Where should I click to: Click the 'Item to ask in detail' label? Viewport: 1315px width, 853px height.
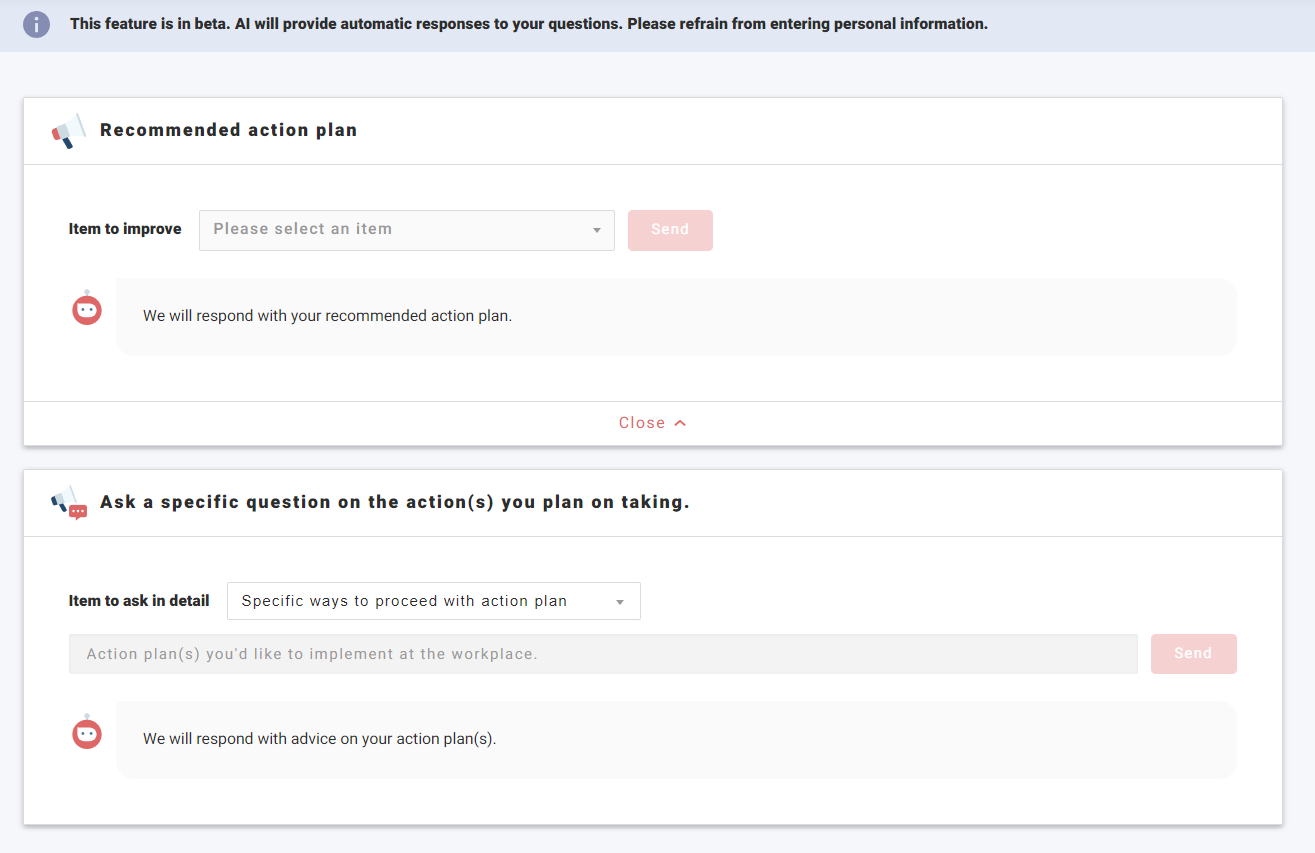[x=139, y=601]
